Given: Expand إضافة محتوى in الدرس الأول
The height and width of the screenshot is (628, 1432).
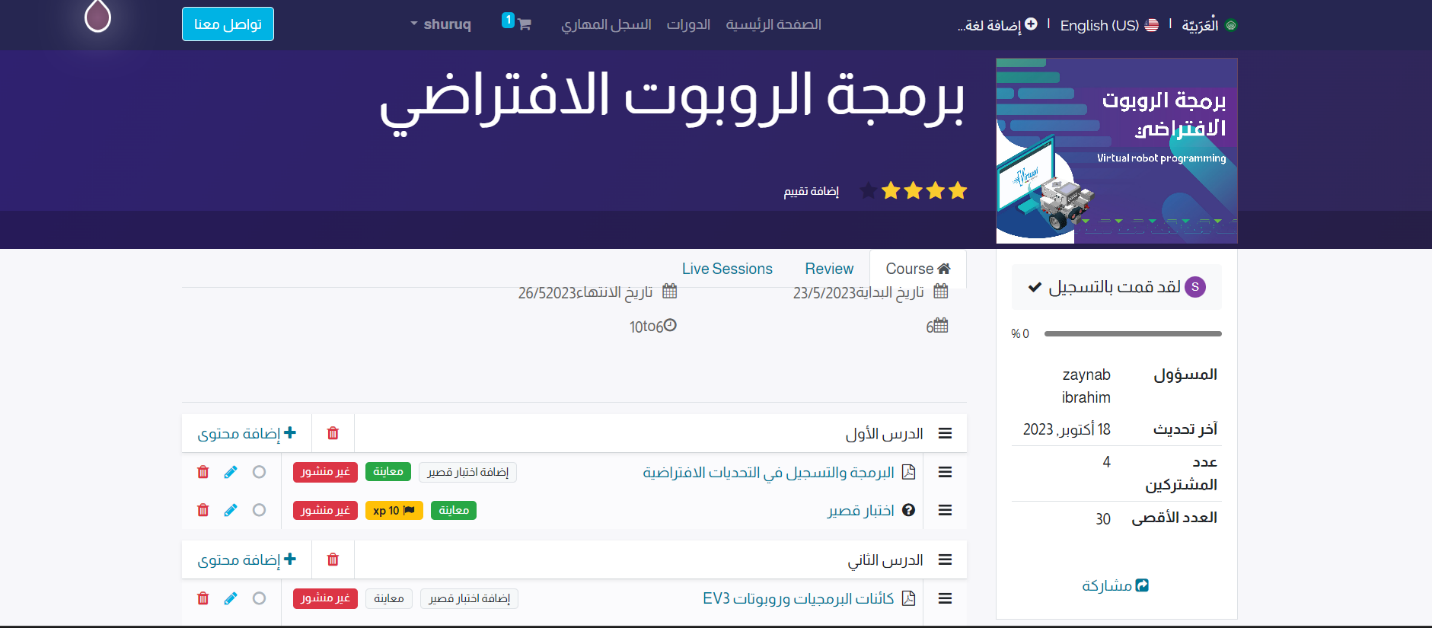Looking at the screenshot, I should click(247, 433).
